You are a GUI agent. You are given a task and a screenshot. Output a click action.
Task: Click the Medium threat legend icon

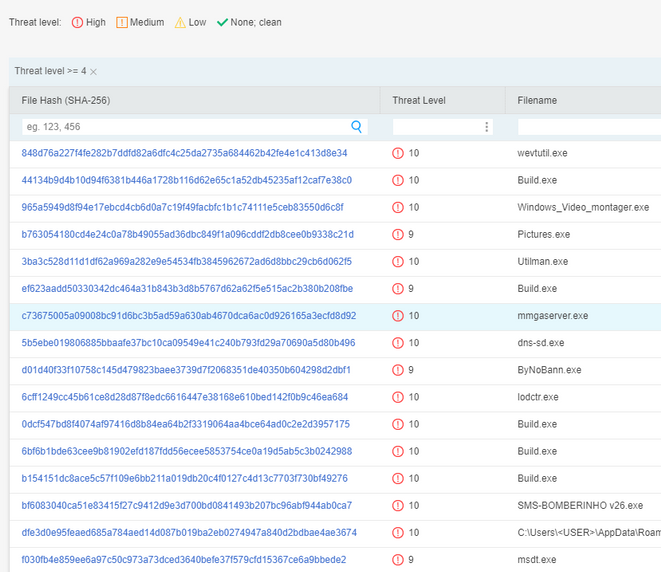[x=122, y=22]
